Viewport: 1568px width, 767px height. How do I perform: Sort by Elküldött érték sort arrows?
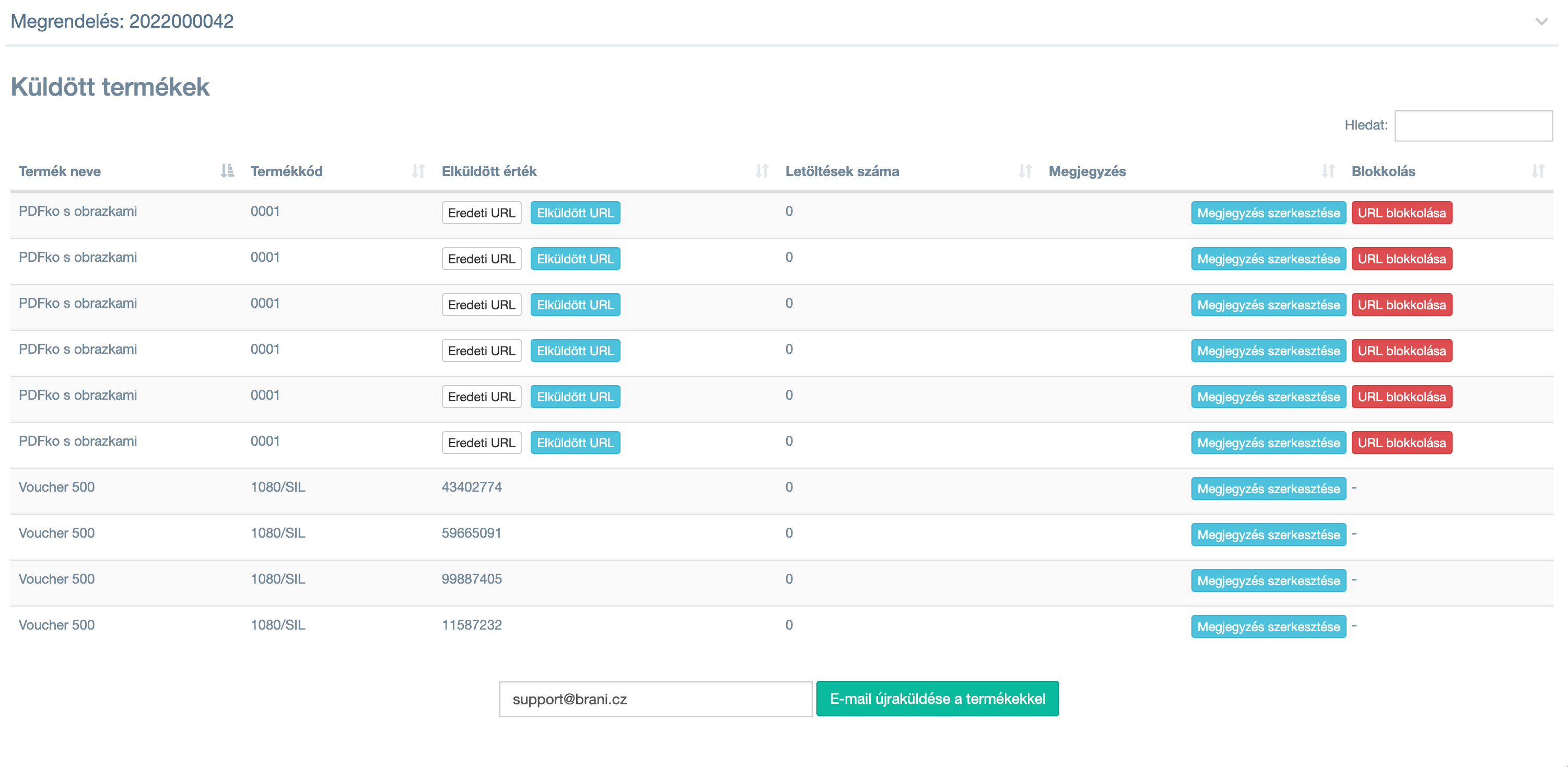762,171
